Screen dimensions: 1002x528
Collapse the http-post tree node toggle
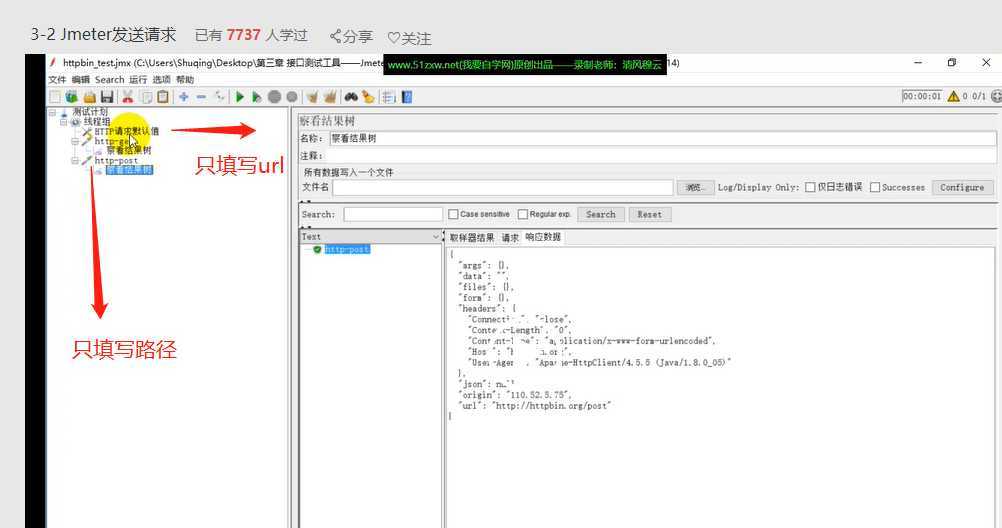point(75,160)
